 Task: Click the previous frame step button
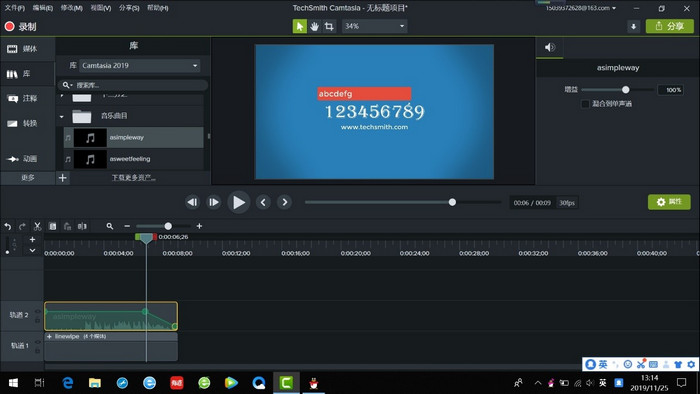tap(192, 202)
